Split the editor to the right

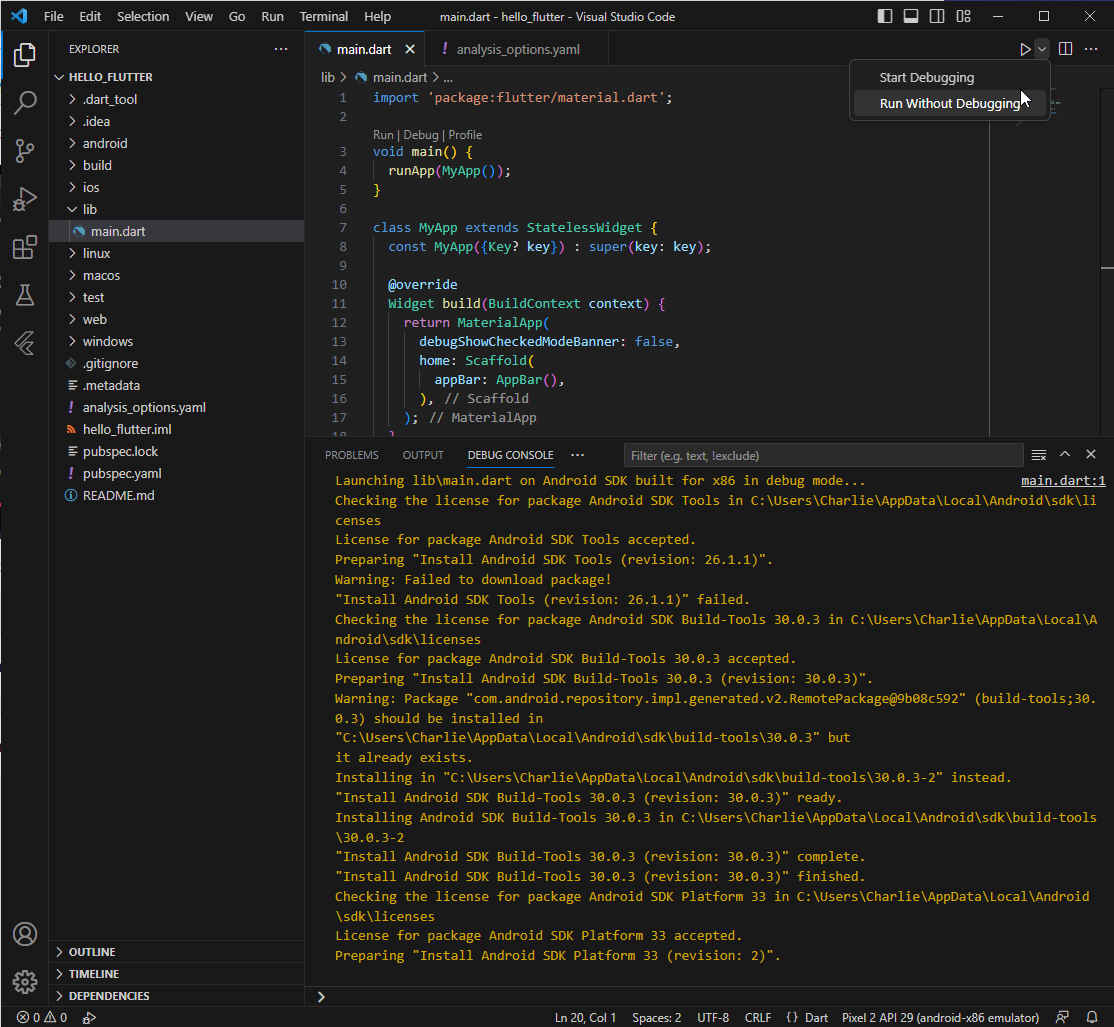click(1065, 49)
